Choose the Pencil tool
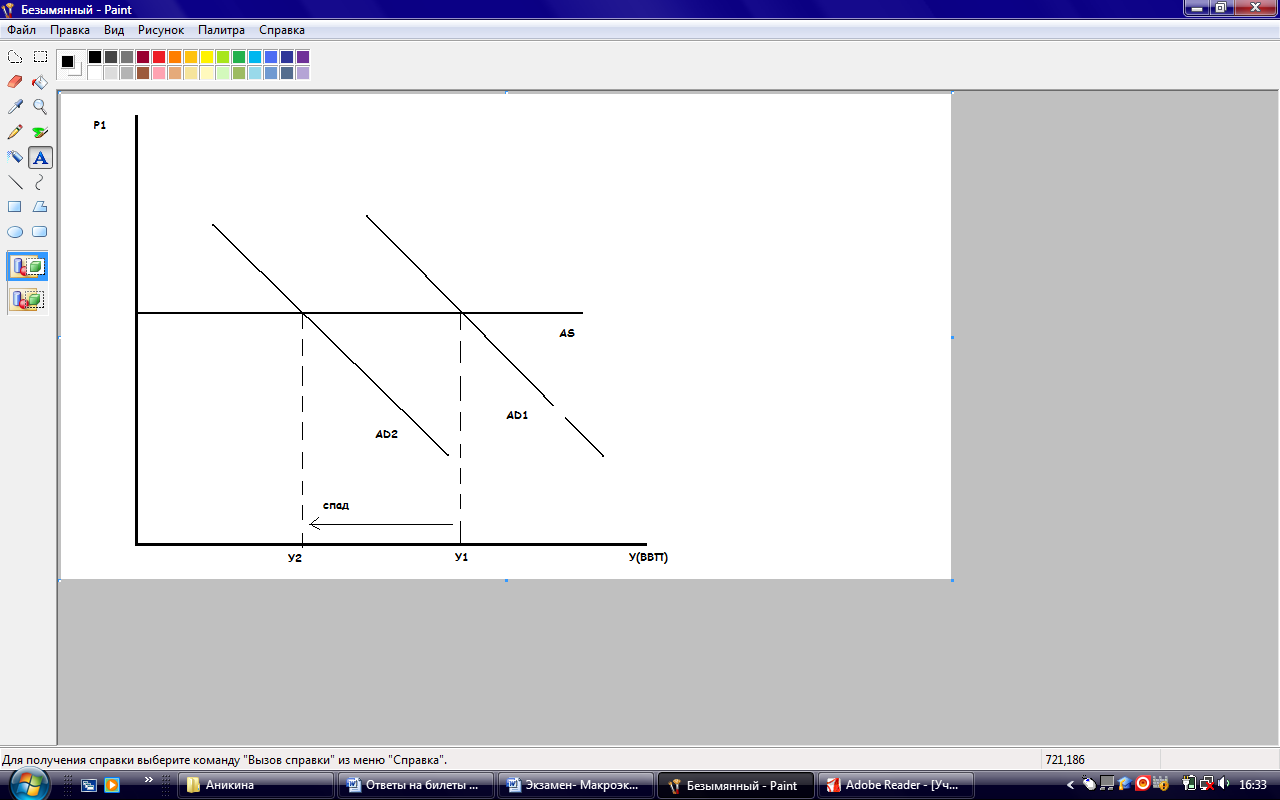The height and width of the screenshot is (800, 1280). coord(15,132)
